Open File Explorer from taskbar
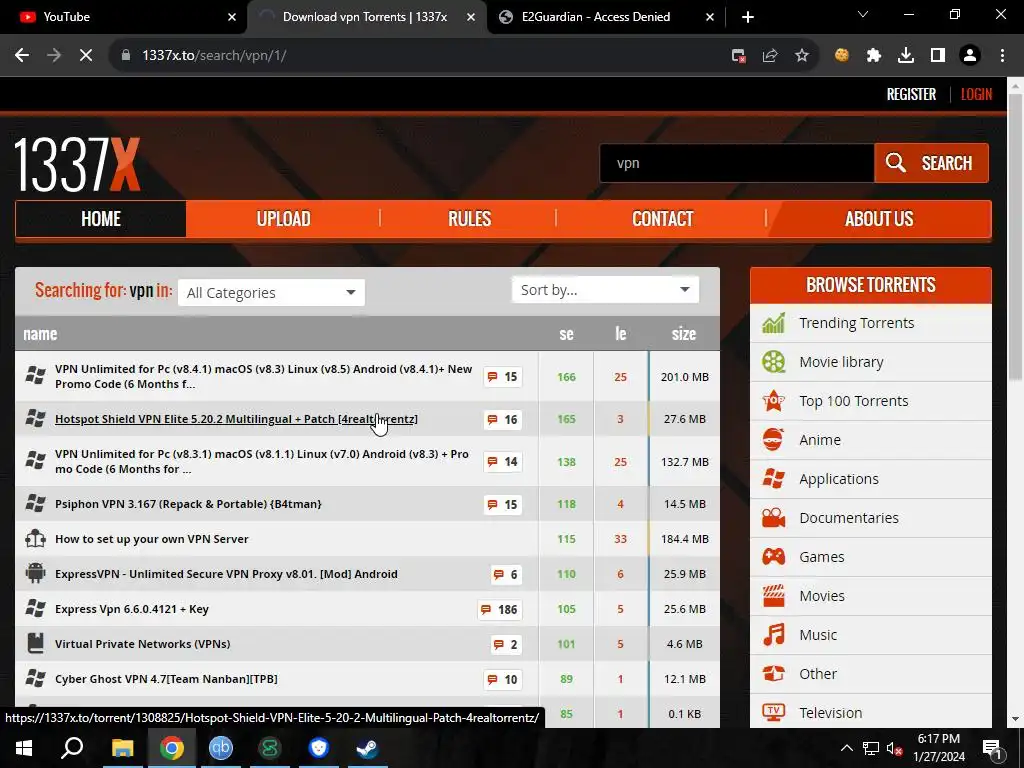Screen dimensions: 1024x768 (122, 748)
